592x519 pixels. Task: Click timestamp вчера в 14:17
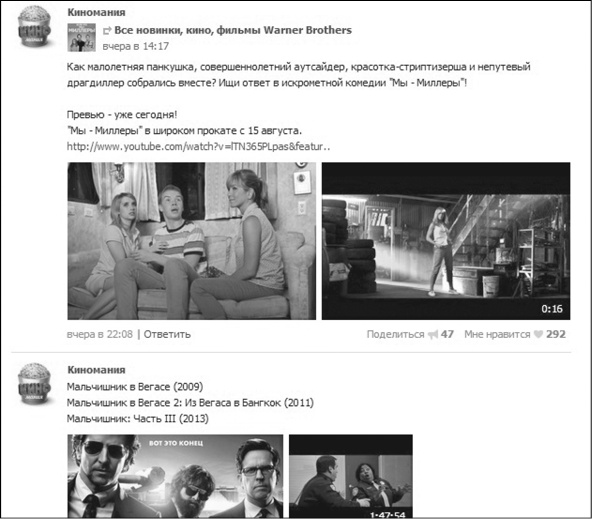point(136,46)
